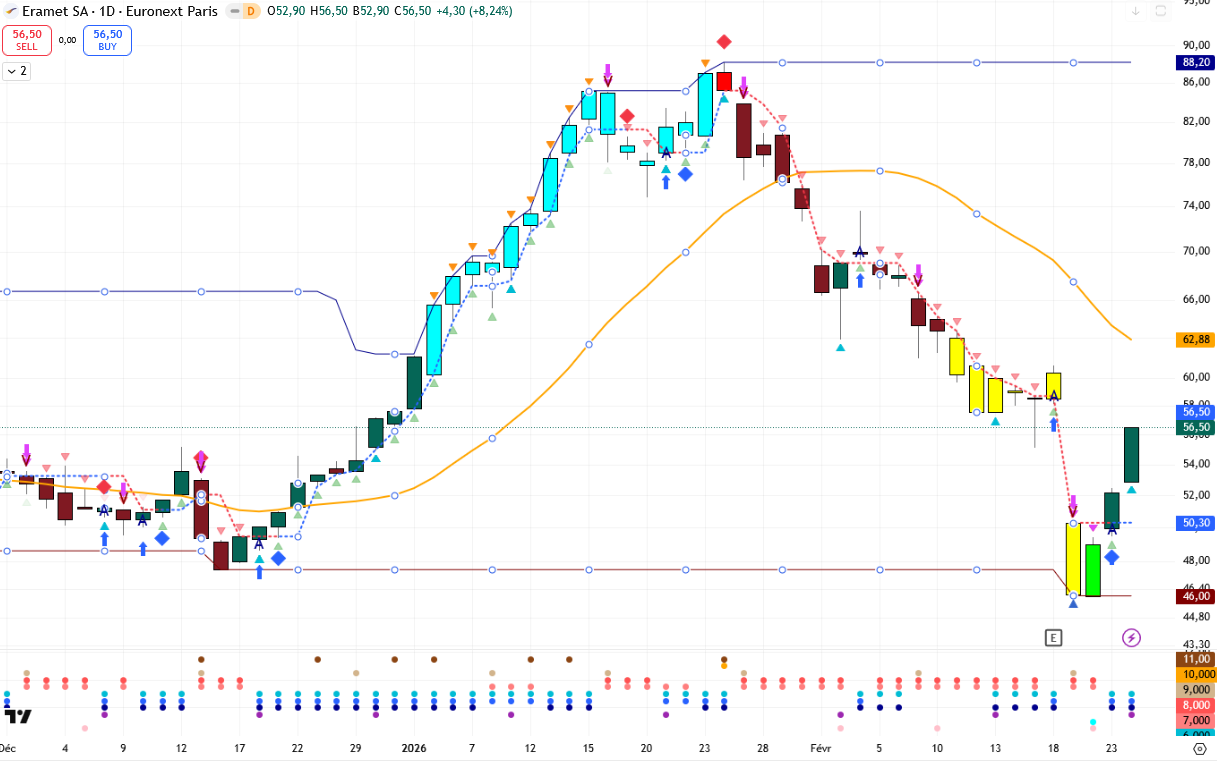The height and width of the screenshot is (761, 1217).
Task: Click the earnings E marker icon
Action: pos(1052,637)
